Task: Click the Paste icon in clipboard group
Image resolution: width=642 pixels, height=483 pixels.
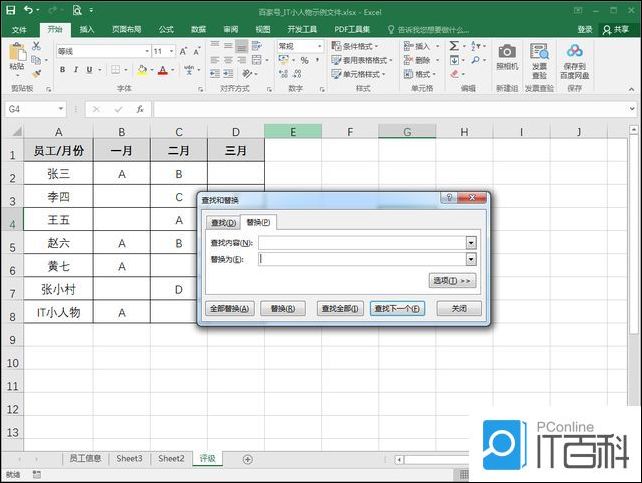Action: tap(16, 57)
